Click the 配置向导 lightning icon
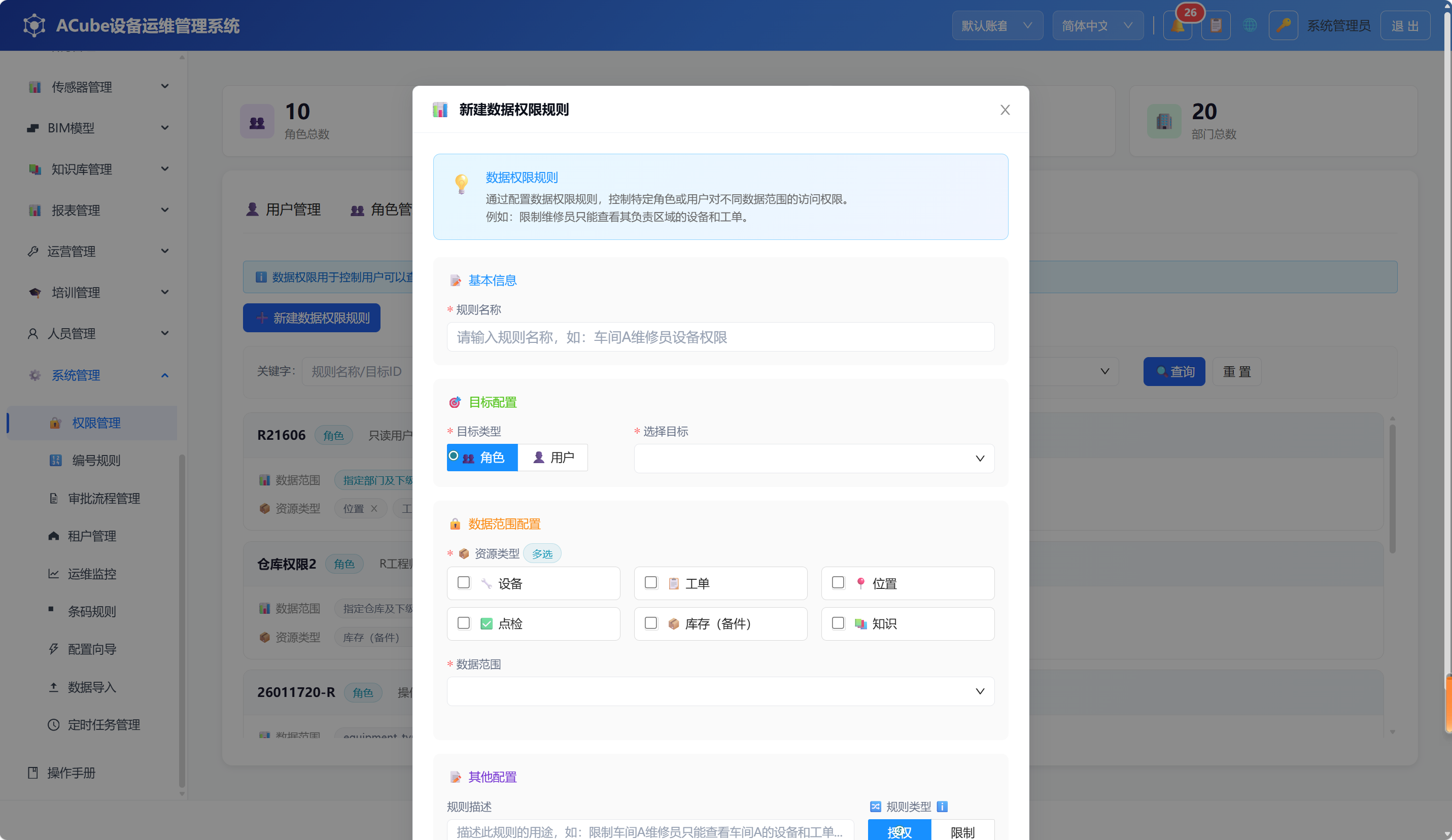 pyautogui.click(x=54, y=649)
